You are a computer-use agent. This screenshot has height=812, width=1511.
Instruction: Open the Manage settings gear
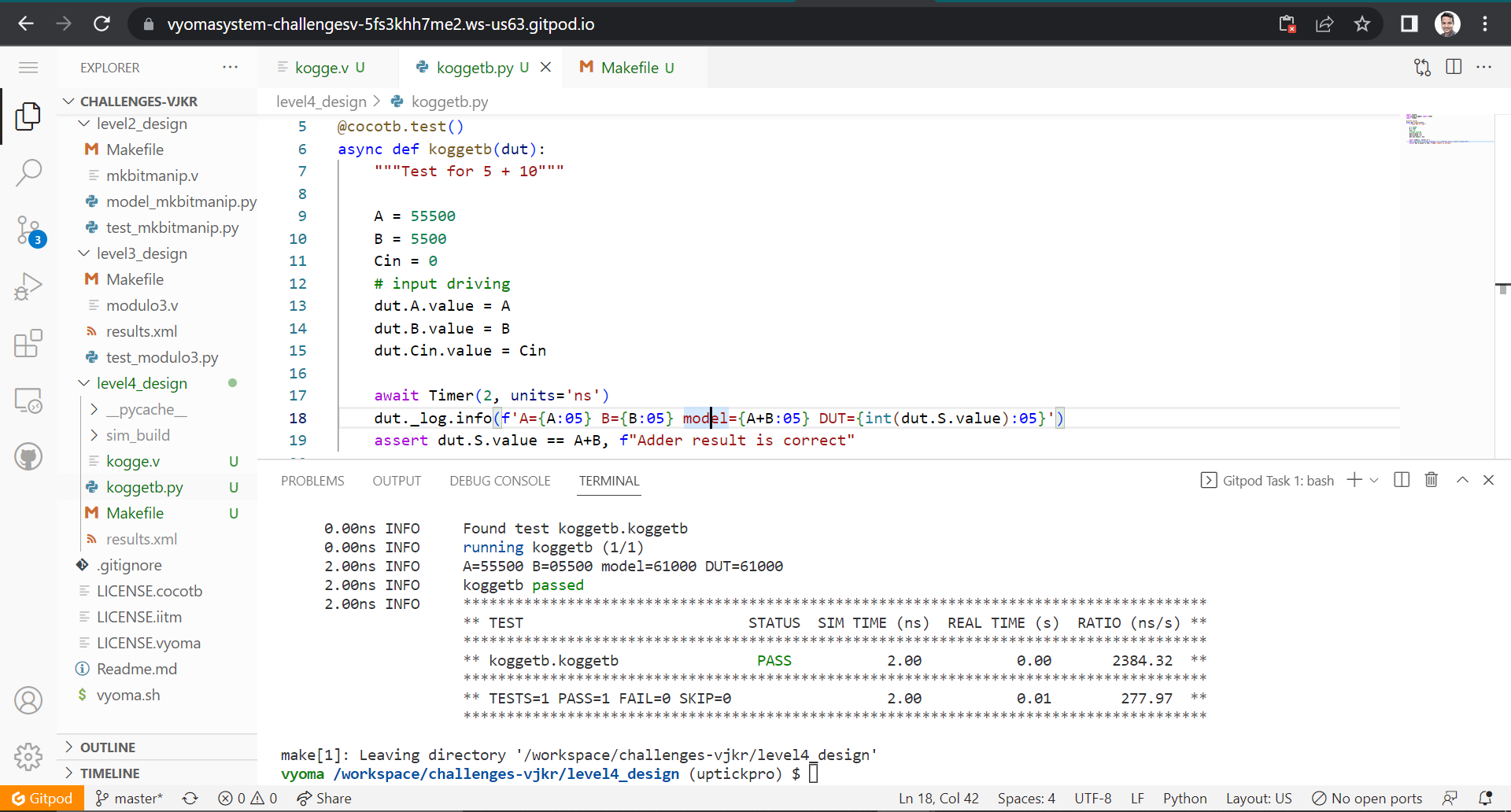click(x=28, y=757)
